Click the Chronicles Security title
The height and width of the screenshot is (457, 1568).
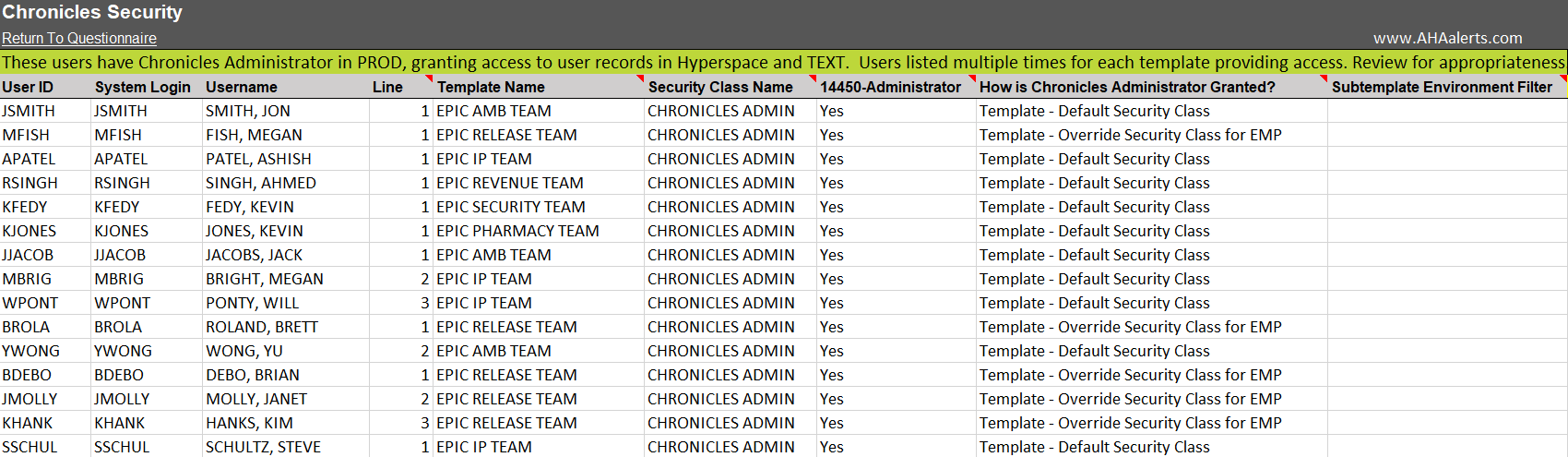coord(92,12)
